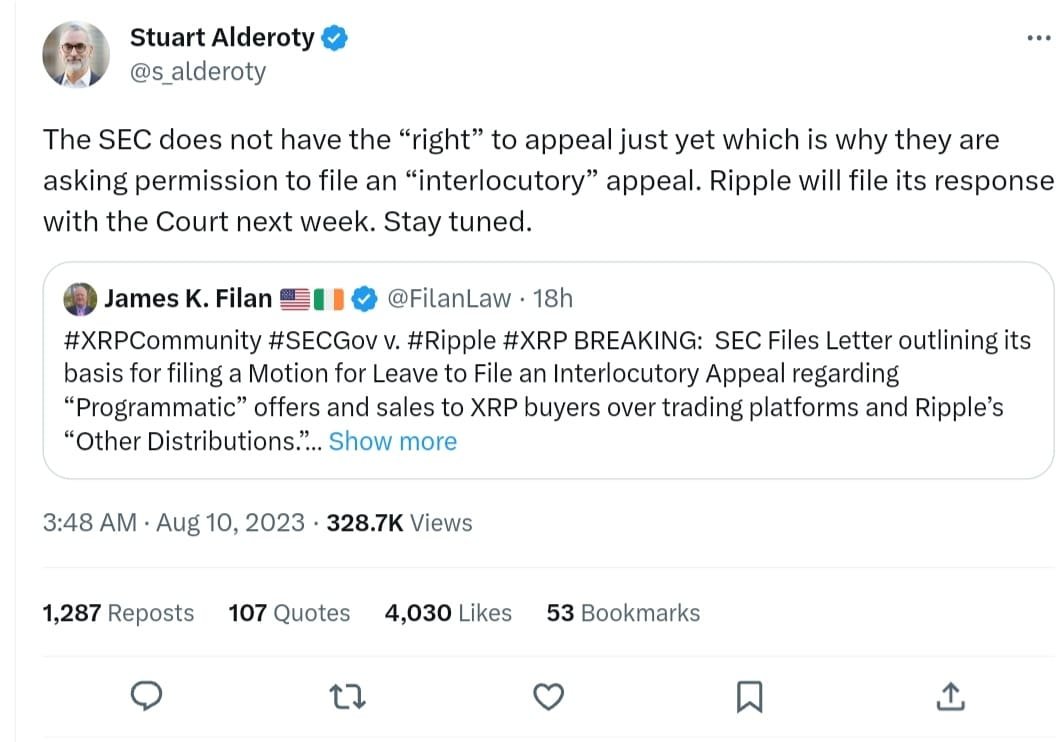
Task: View the 1,287 Reposts list
Action: (x=118, y=613)
